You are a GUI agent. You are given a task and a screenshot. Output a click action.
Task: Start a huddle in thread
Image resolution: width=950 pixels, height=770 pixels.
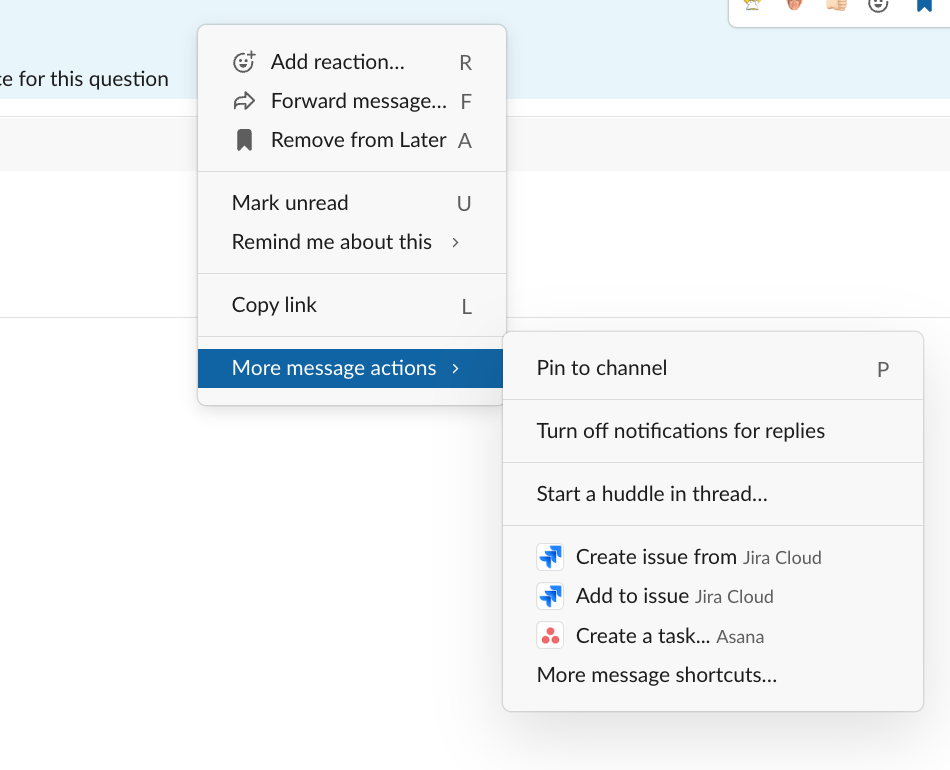click(x=652, y=494)
